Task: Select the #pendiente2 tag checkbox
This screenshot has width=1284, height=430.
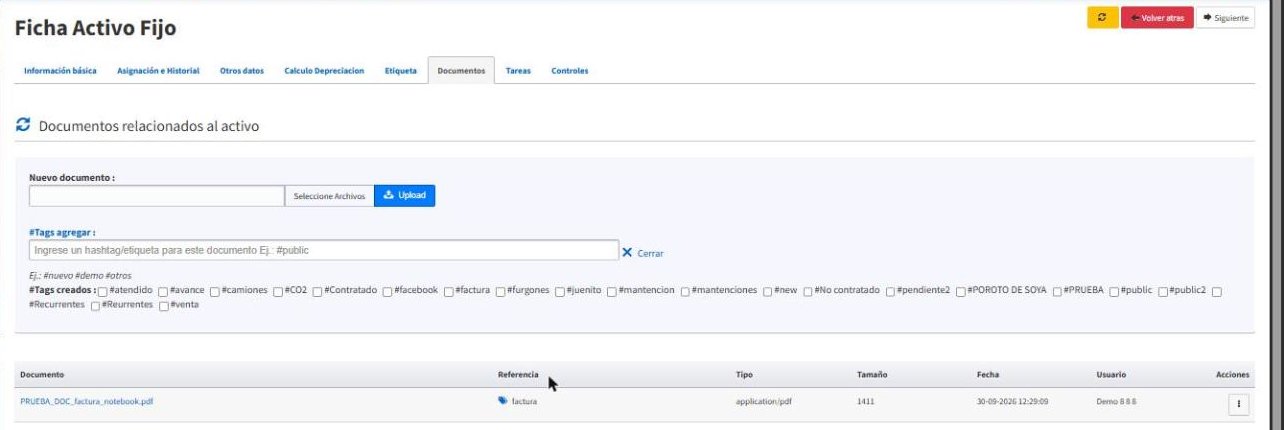Action: coord(890,291)
